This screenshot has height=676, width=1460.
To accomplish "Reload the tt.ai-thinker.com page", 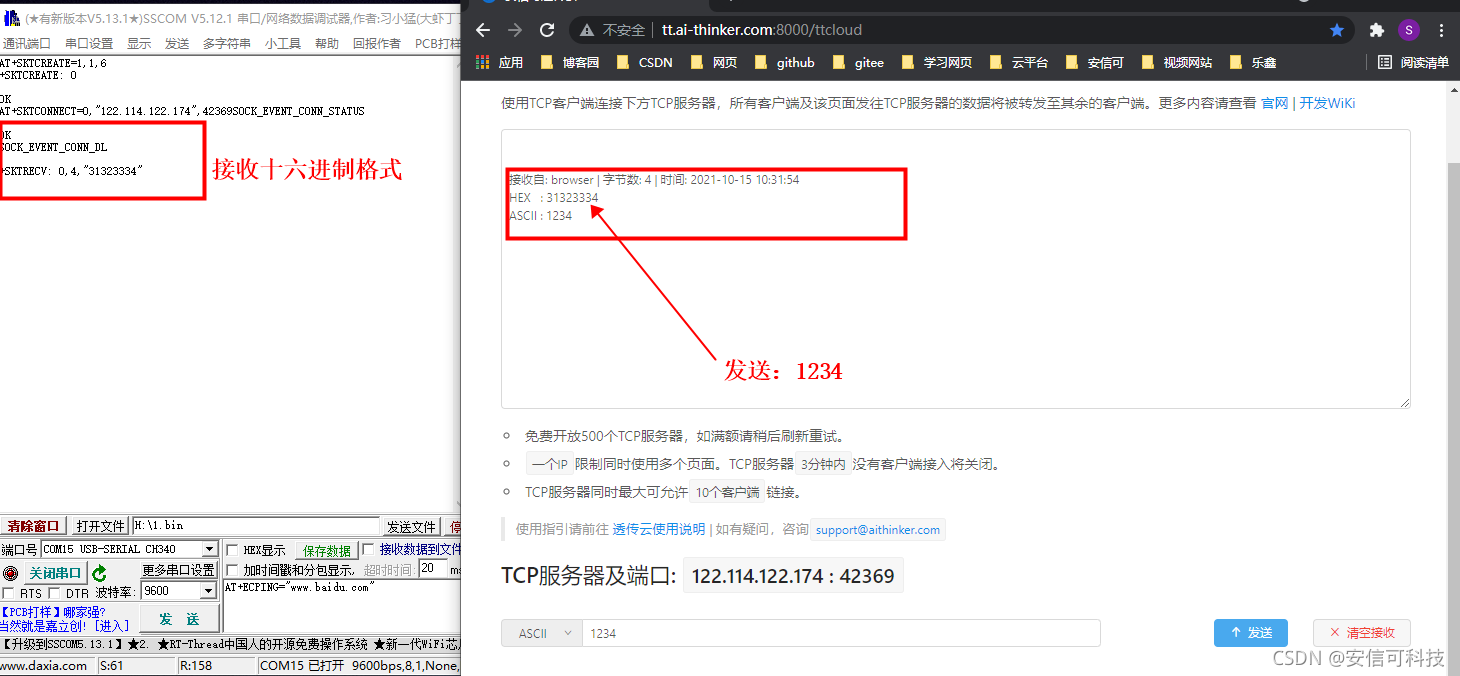I will tap(547, 30).
